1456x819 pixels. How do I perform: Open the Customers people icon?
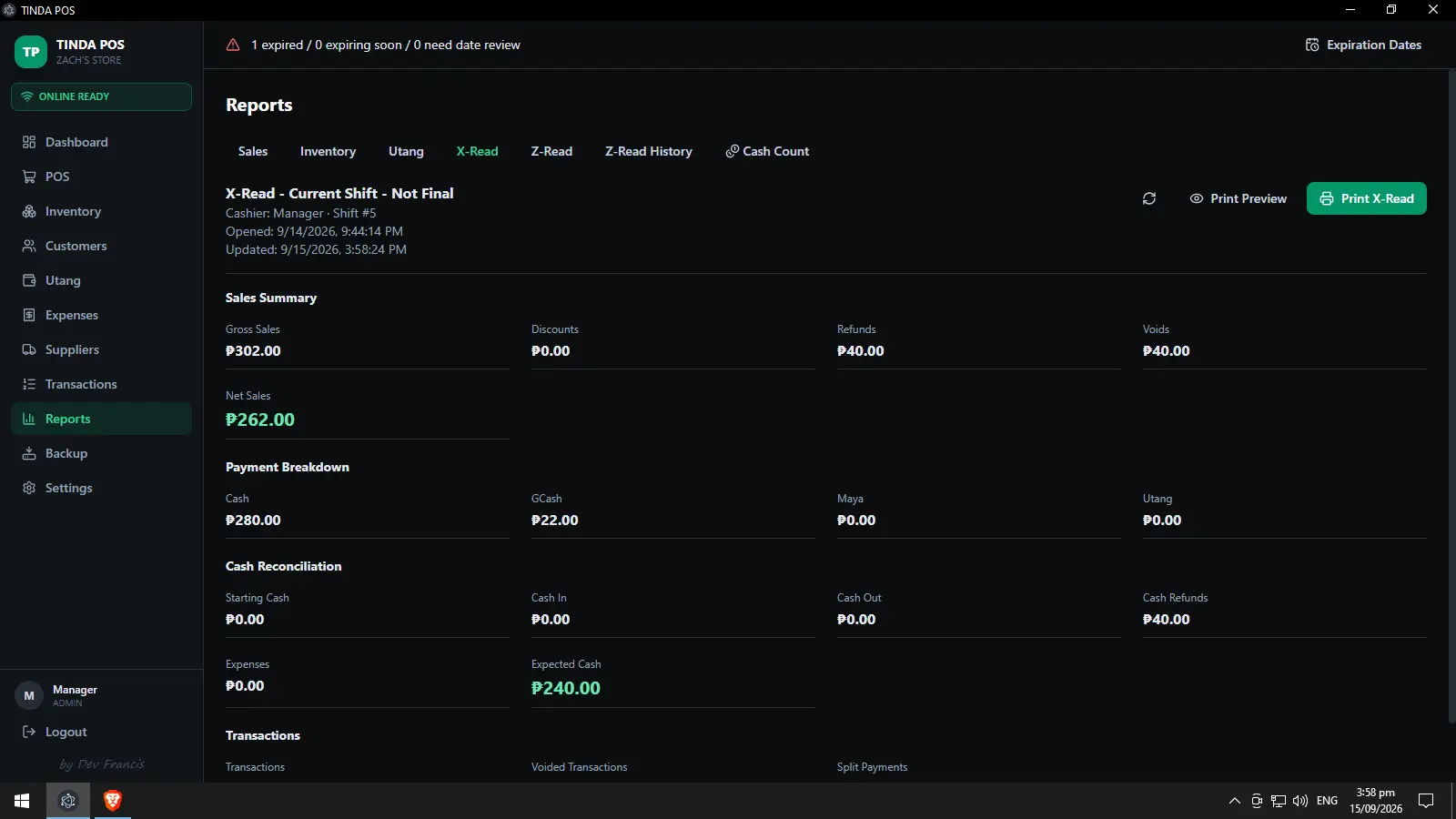pos(29,246)
